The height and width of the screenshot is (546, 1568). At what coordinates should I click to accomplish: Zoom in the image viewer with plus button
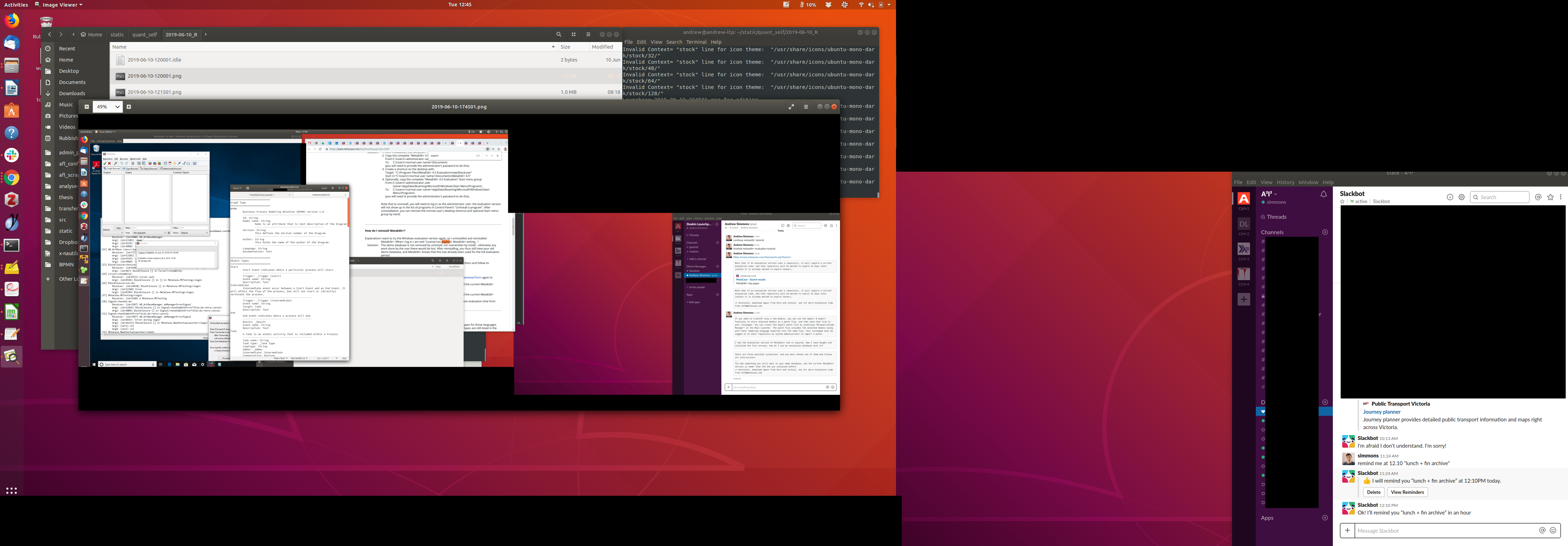click(x=128, y=106)
